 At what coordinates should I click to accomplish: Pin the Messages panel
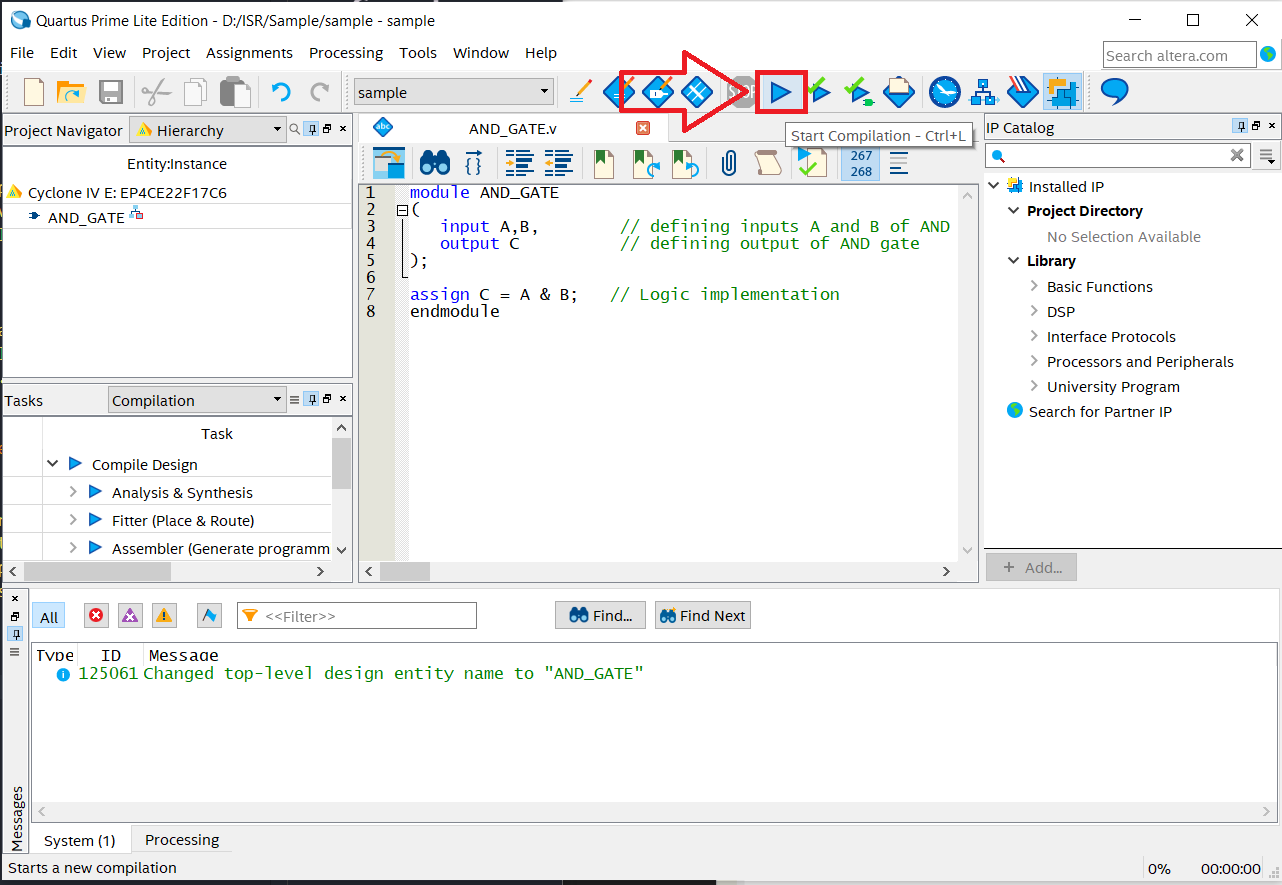tap(15, 634)
